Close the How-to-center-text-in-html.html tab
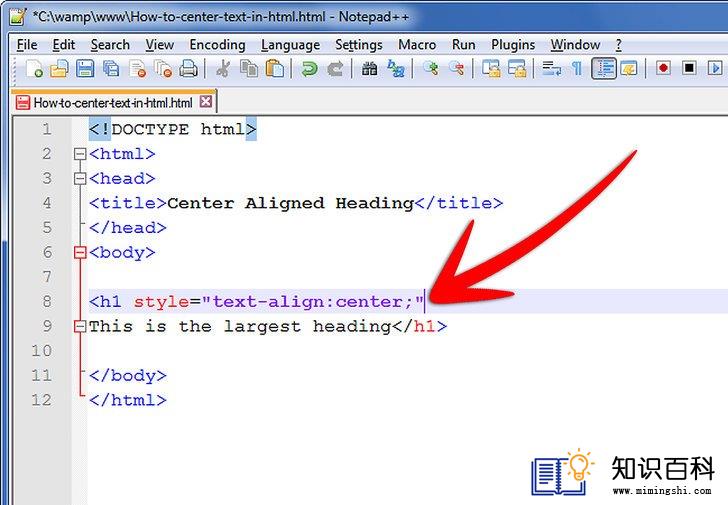Image resolution: width=728 pixels, height=505 pixels. (x=206, y=102)
